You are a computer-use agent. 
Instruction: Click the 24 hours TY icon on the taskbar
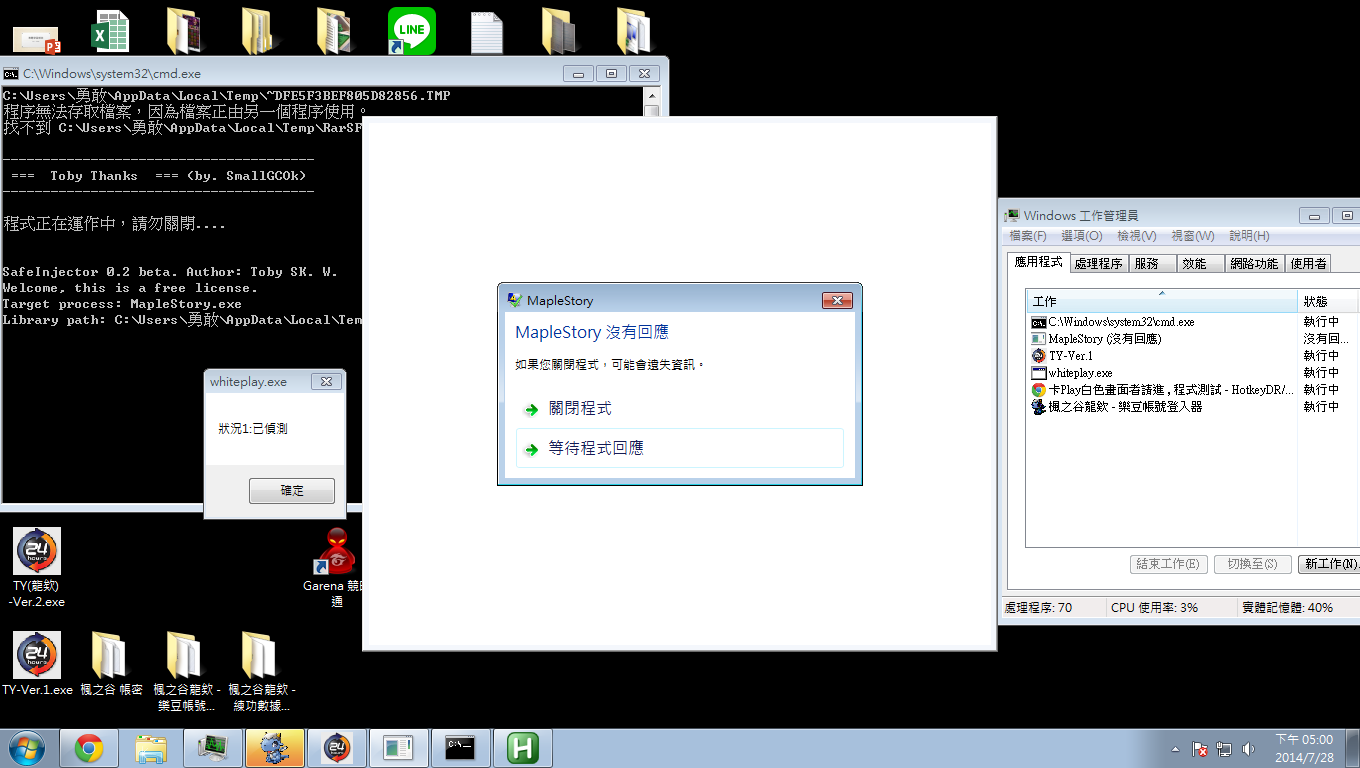(337, 748)
